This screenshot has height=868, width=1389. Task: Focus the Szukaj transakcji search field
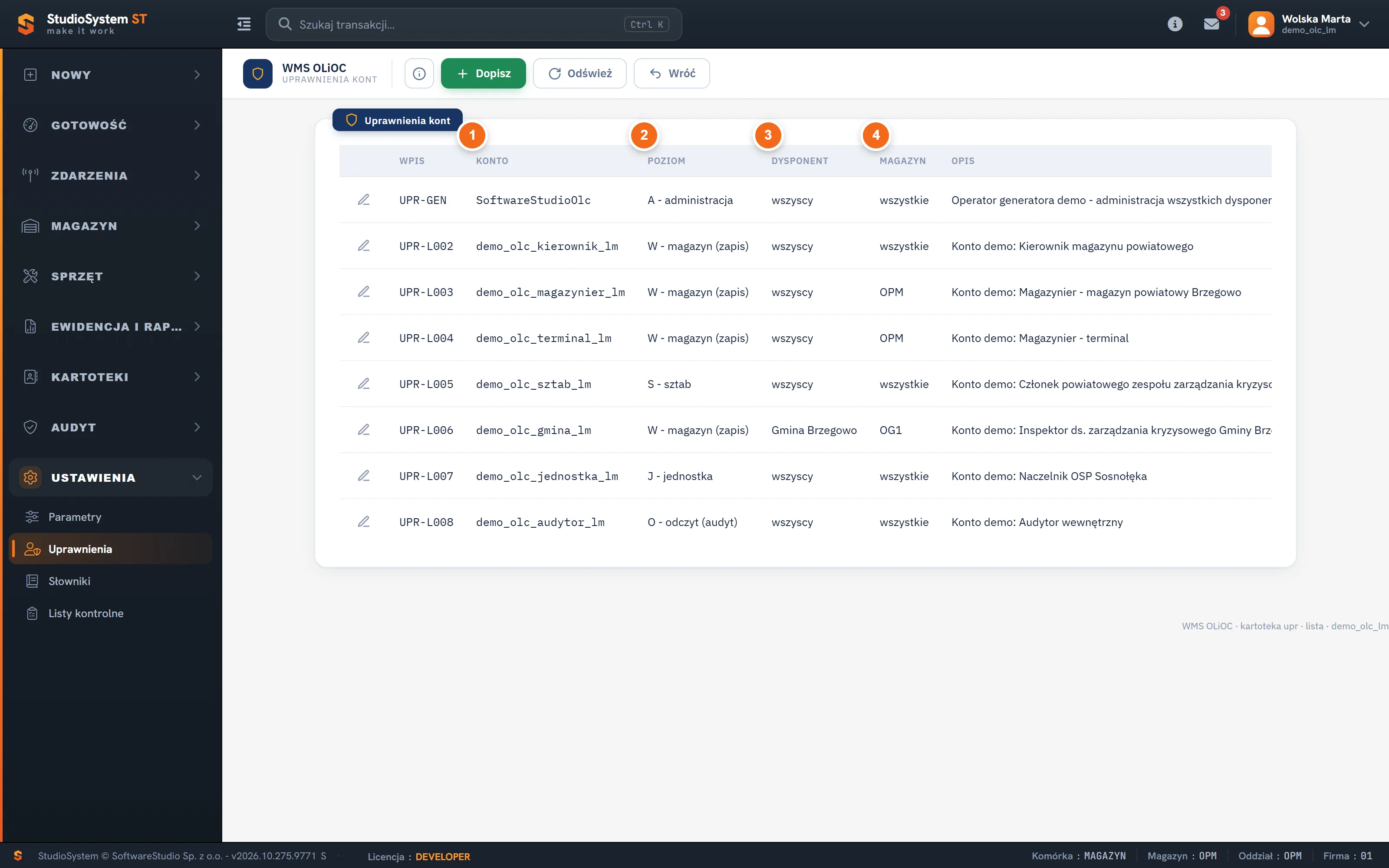pyautogui.click(x=474, y=24)
